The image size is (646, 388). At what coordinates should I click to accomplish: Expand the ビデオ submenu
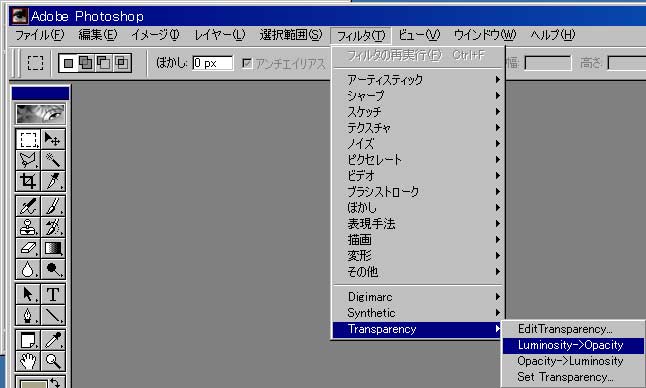[x=418, y=176]
